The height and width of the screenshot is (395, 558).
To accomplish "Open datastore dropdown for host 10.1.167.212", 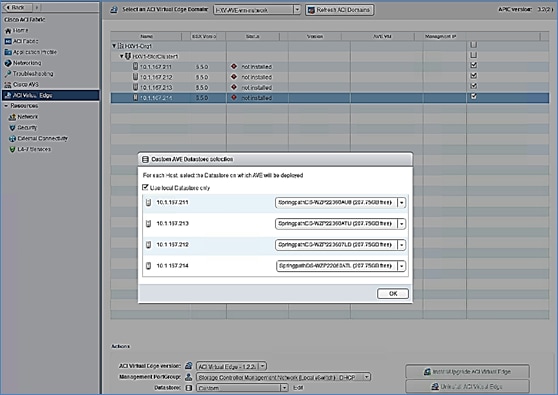I will click(x=341, y=245).
